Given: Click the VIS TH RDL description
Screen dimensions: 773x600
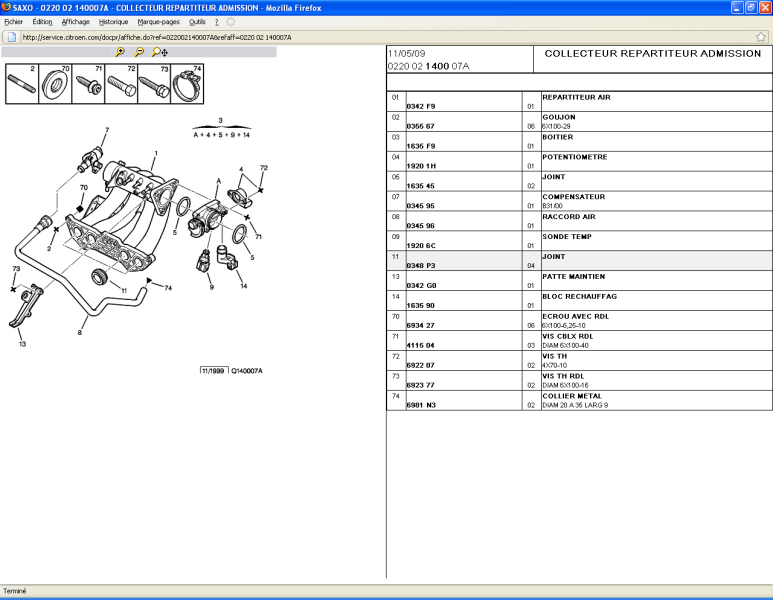Looking at the screenshot, I should pyautogui.click(x=563, y=376).
